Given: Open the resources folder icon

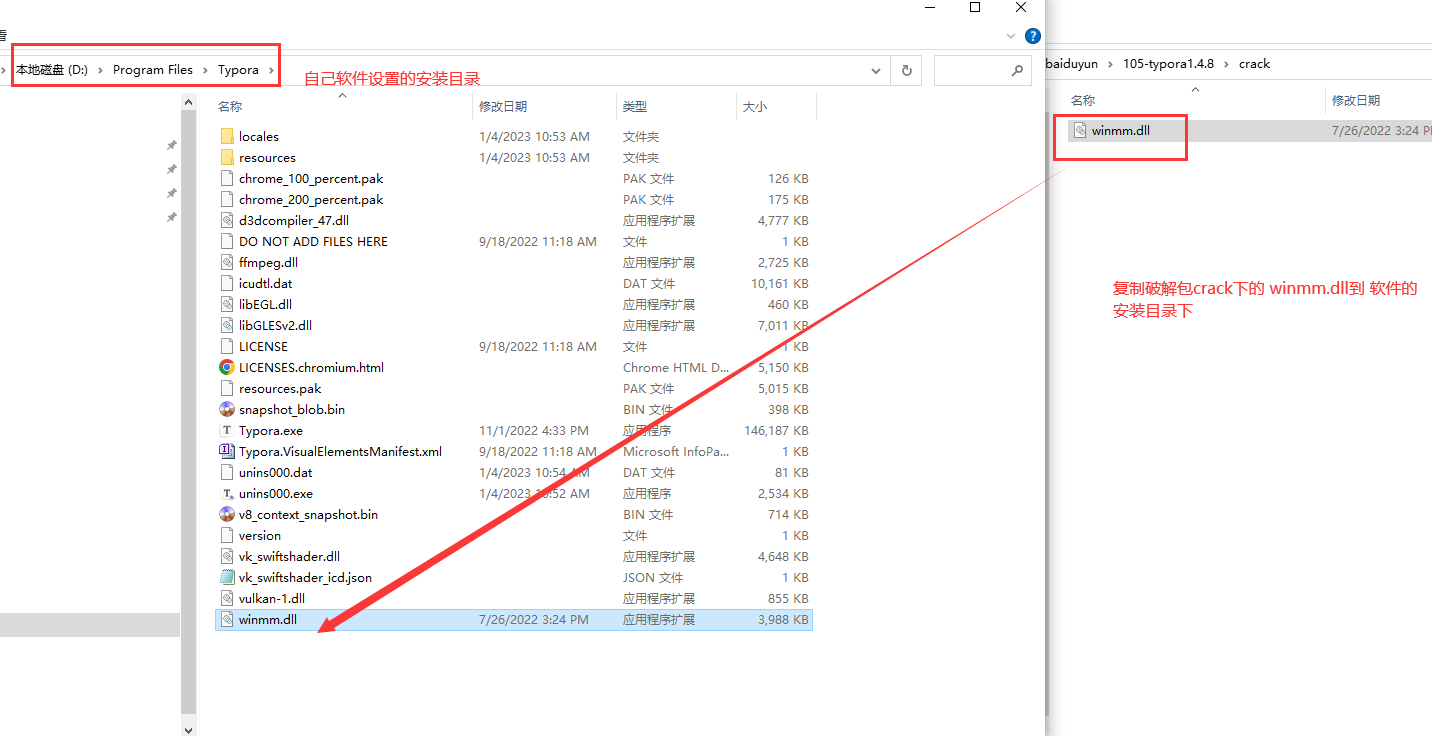Looking at the screenshot, I should (227, 157).
